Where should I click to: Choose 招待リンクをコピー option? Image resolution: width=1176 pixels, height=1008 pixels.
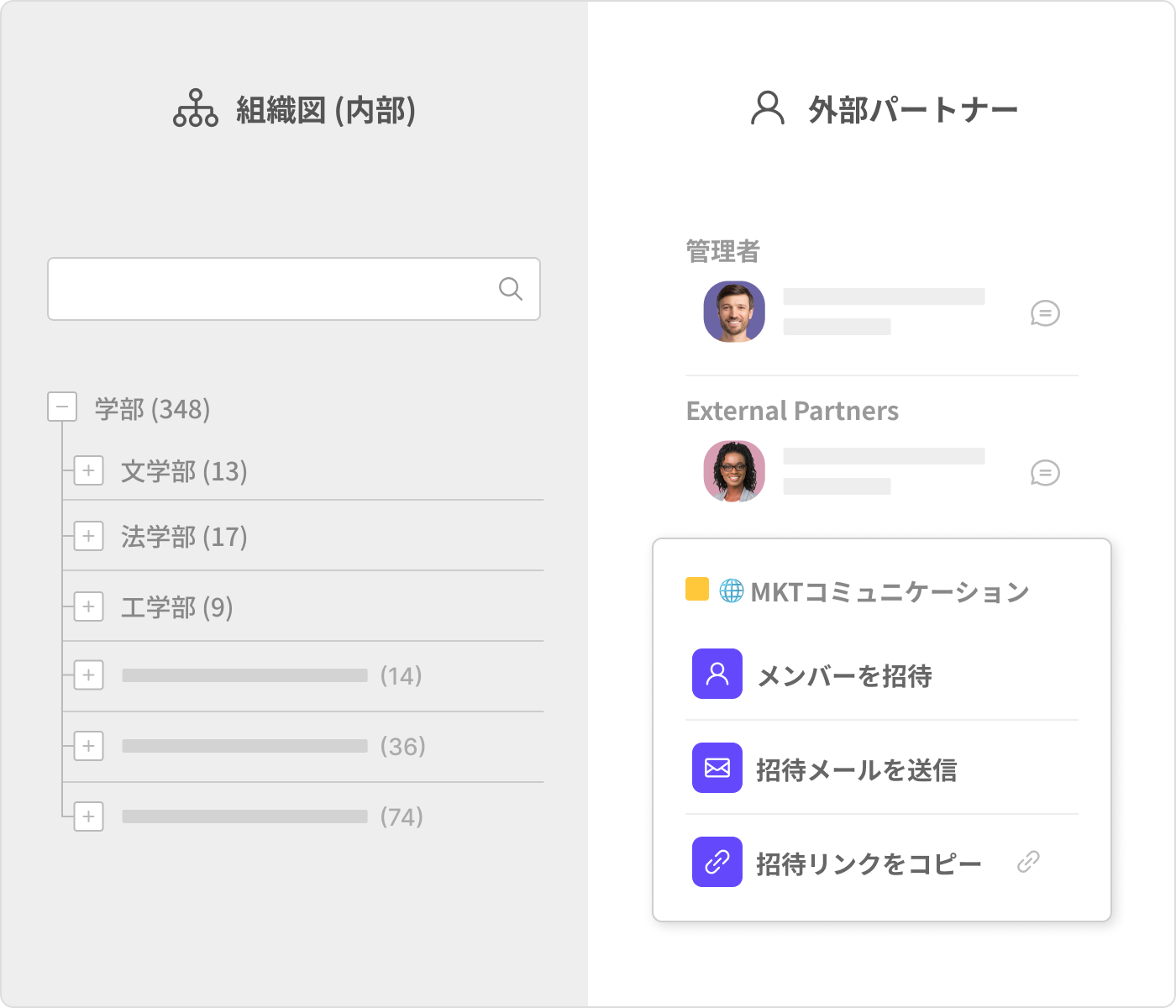(868, 864)
